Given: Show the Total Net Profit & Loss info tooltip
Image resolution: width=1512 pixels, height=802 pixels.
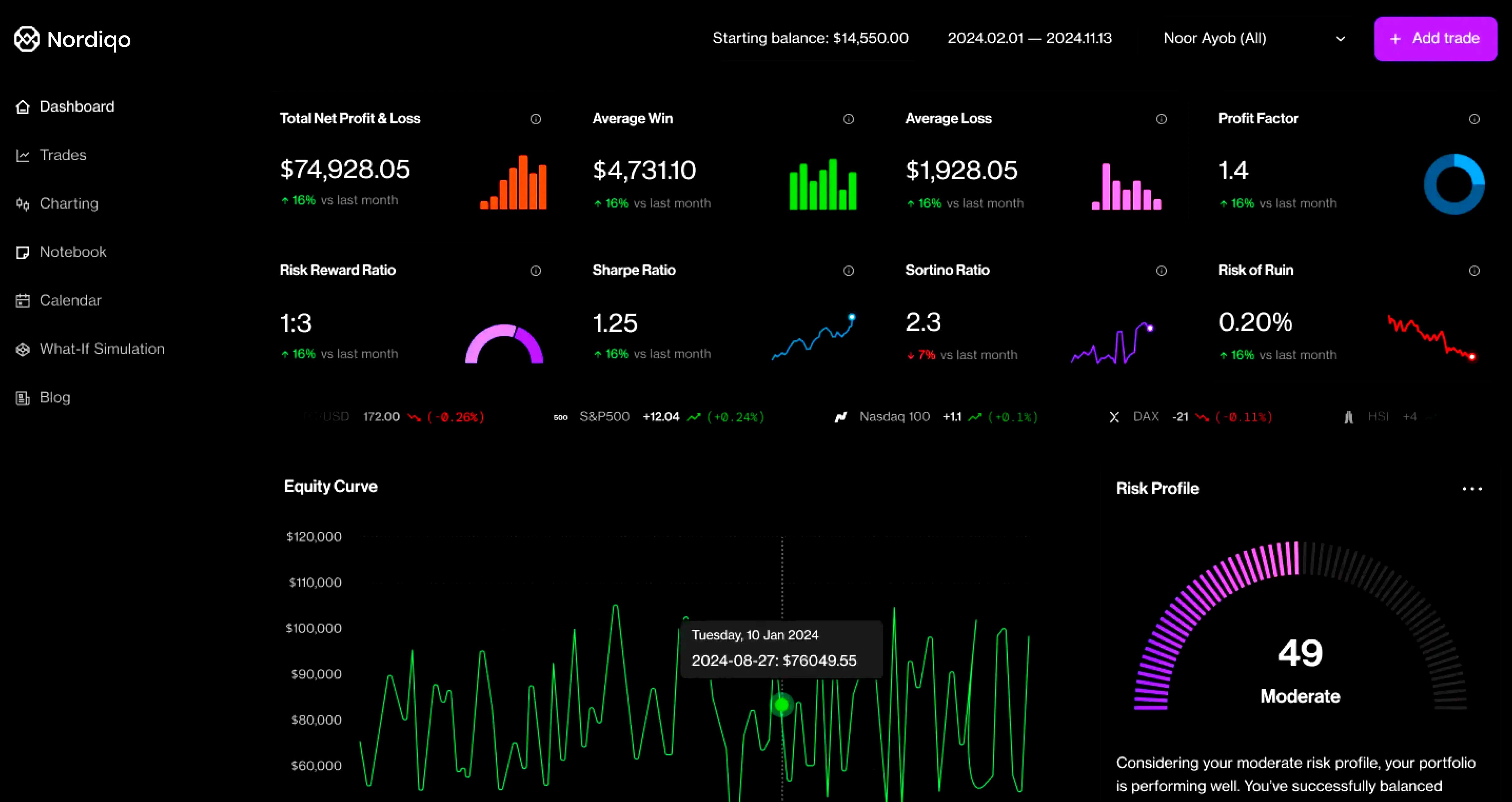Looking at the screenshot, I should (535, 119).
